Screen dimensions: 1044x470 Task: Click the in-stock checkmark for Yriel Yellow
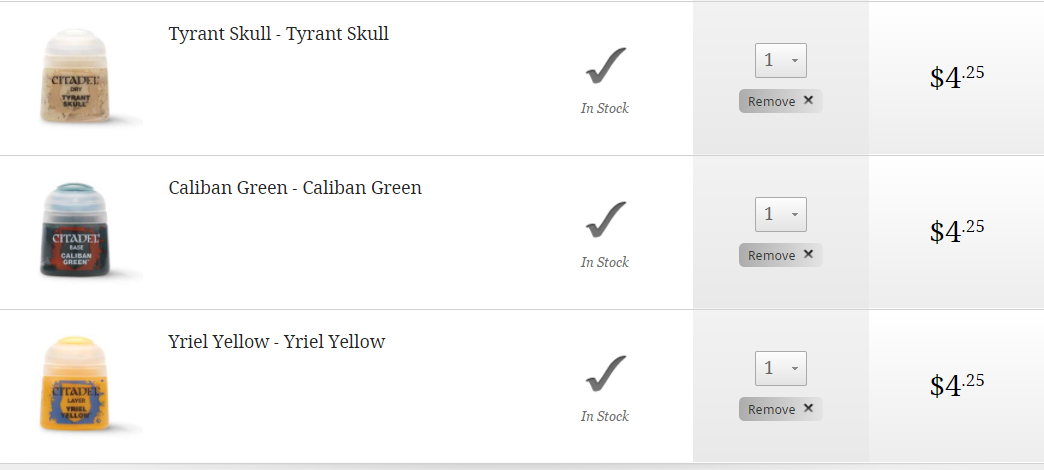(x=605, y=374)
